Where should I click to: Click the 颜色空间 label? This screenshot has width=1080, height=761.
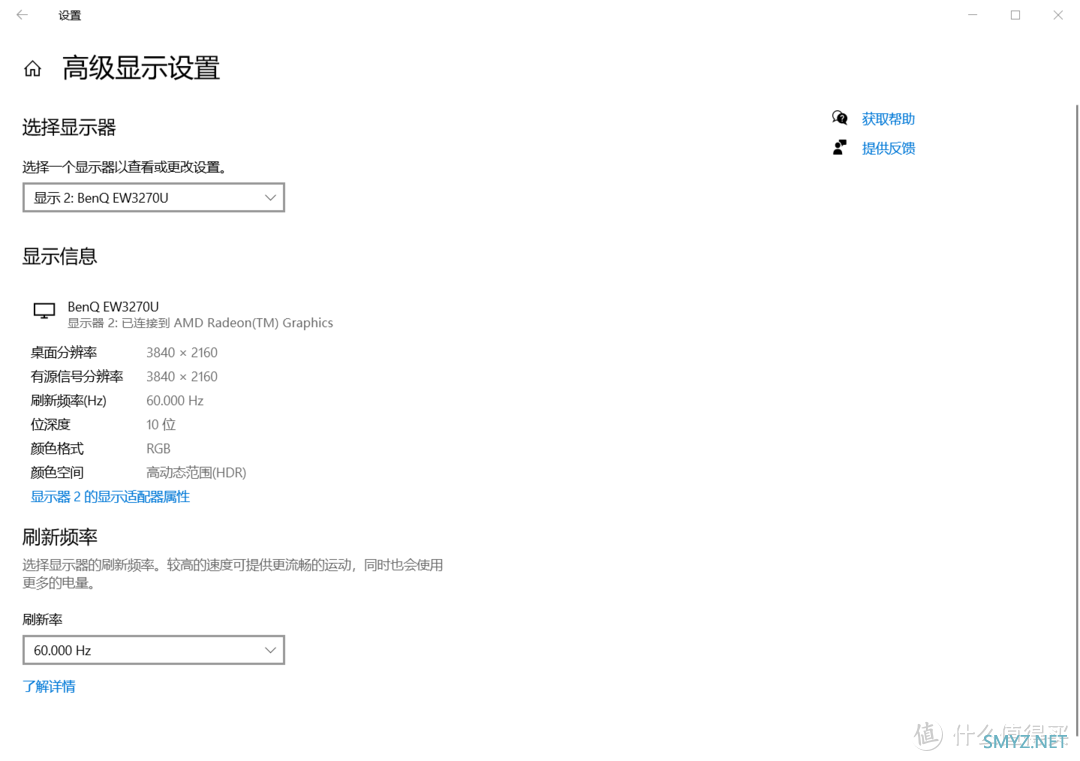[57, 473]
